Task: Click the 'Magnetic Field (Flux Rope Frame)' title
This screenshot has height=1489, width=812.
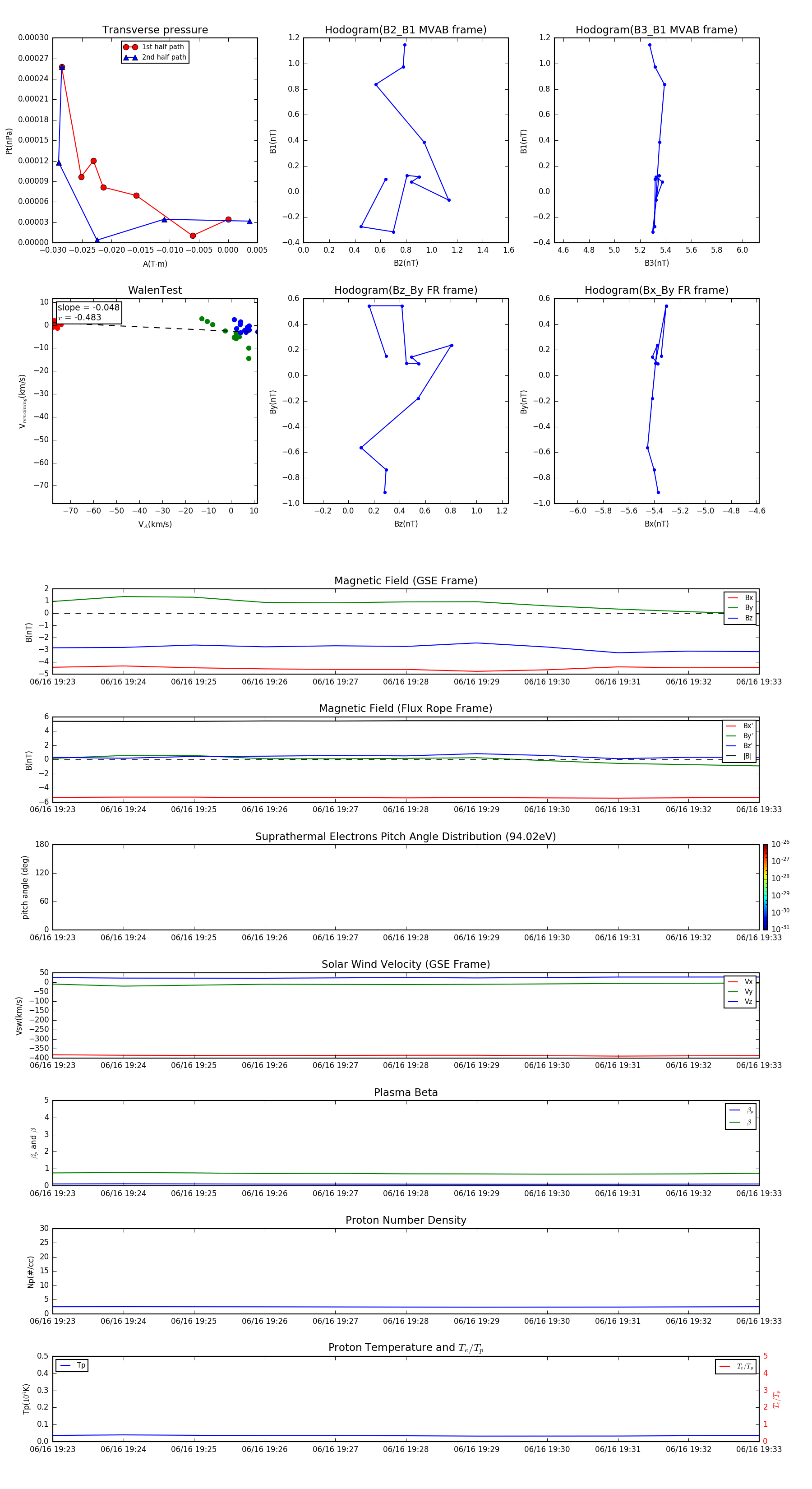Action: (x=406, y=709)
